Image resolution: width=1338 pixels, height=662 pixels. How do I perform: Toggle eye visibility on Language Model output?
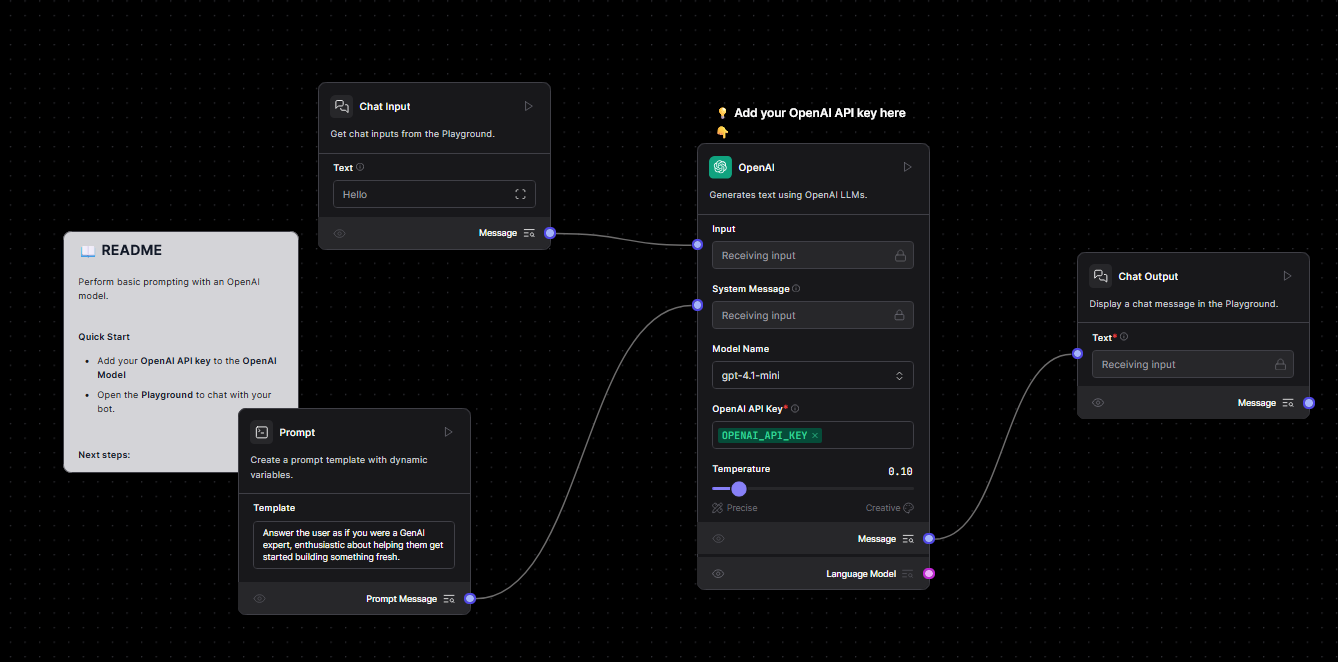pos(718,574)
